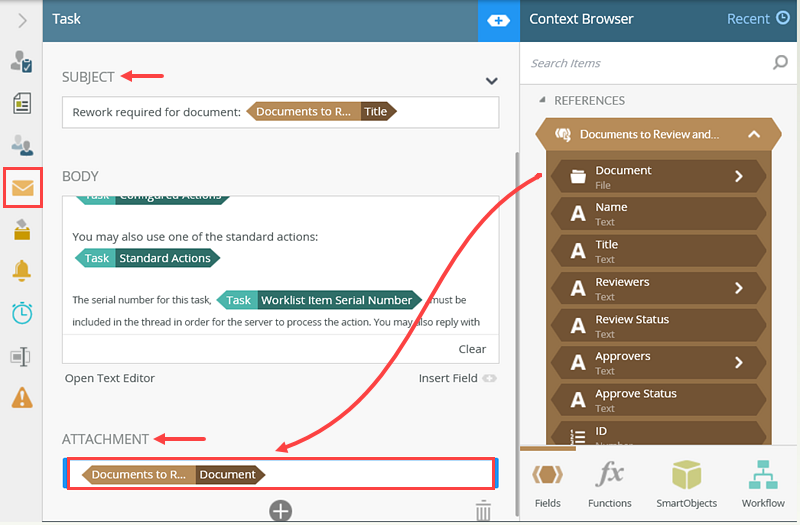Select the Task Standard Actions token

[x=147, y=258]
